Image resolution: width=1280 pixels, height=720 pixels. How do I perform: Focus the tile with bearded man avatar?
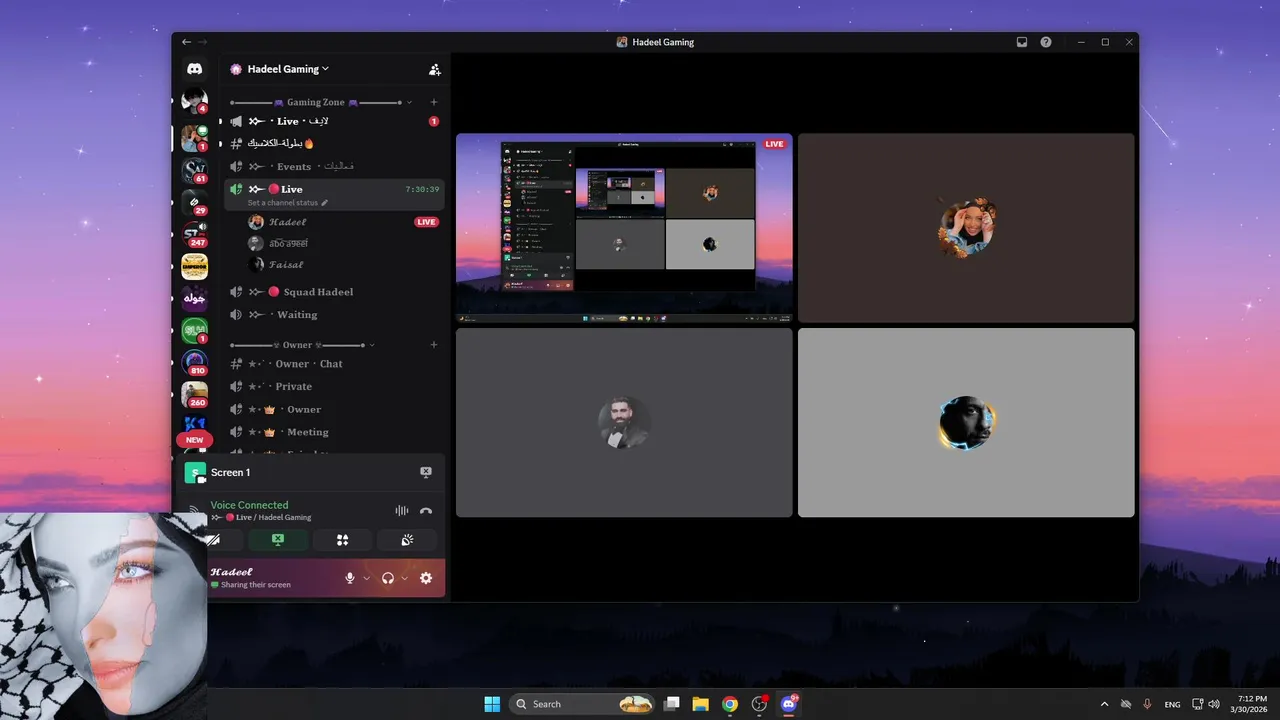[x=624, y=422]
